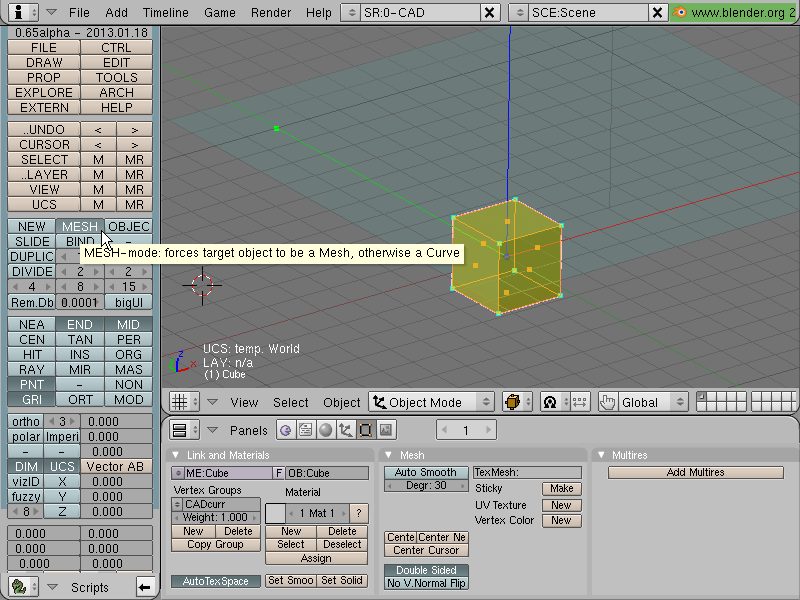Toggle the transform manipulator hand icon

click(608, 403)
